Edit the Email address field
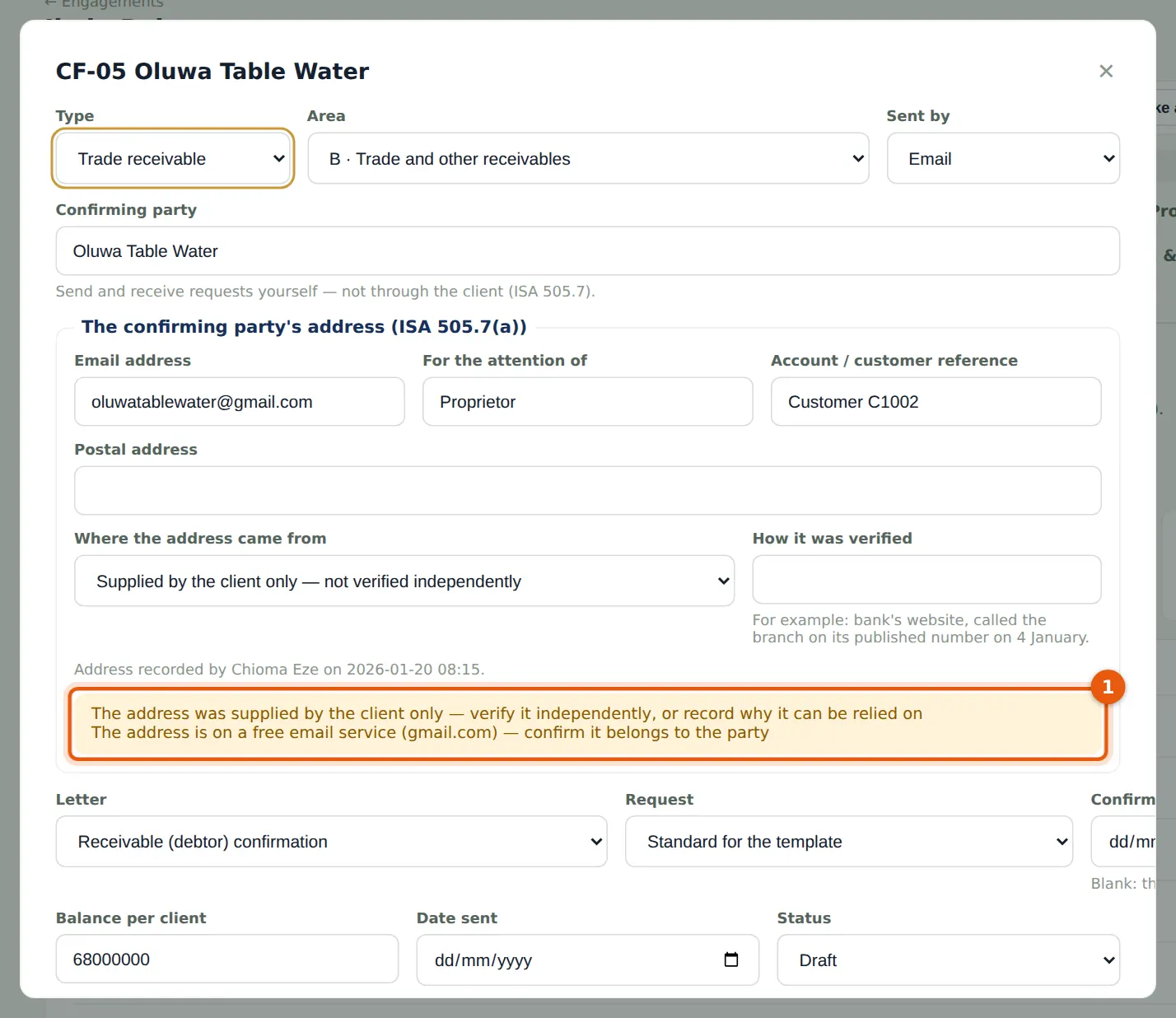Viewport: 1176px width, 1018px height. 240,402
